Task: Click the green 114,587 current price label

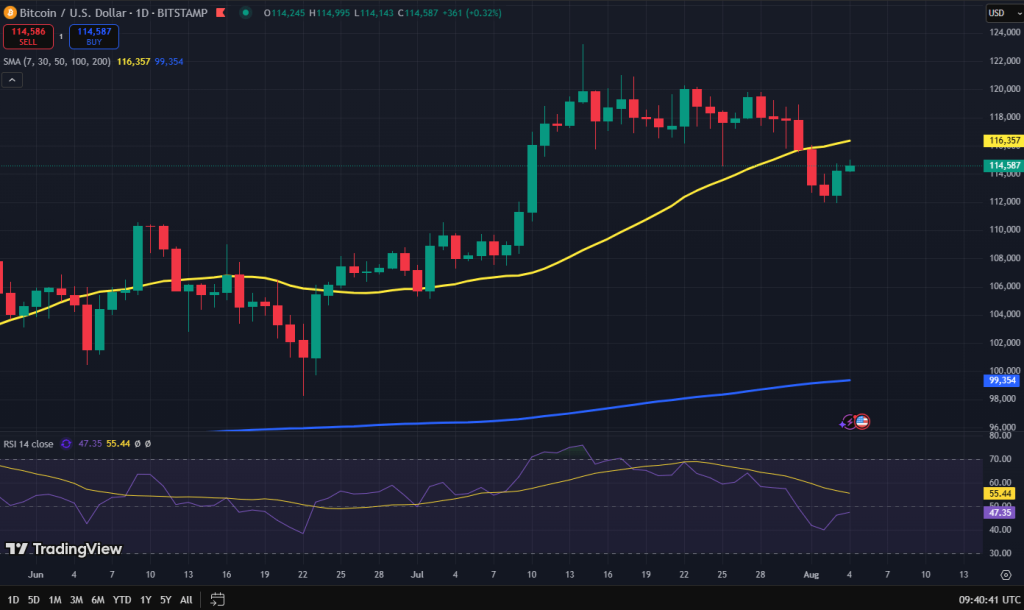Action: coord(1003,165)
